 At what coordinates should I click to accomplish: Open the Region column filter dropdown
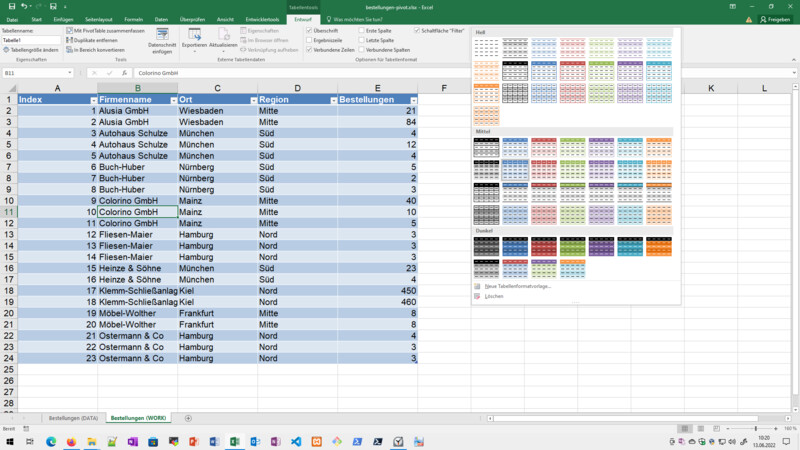tap(333, 100)
